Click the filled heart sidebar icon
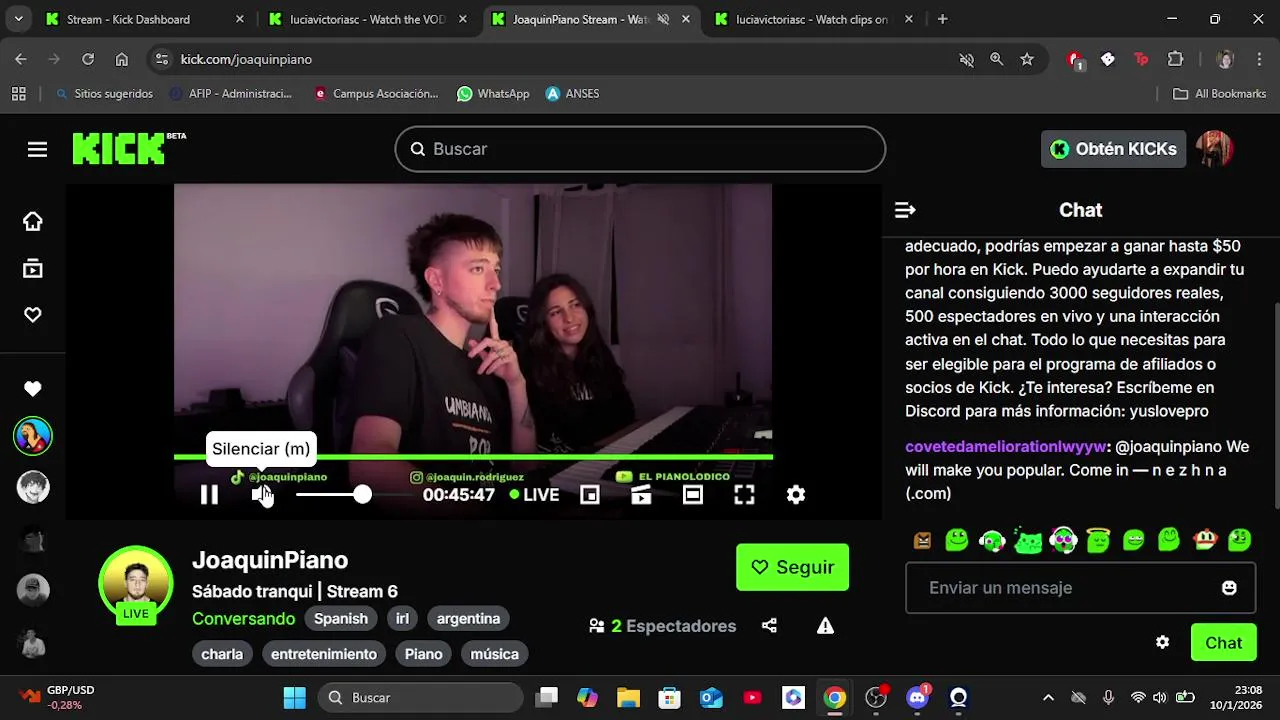Screen dimensions: 1280x720 [33, 389]
